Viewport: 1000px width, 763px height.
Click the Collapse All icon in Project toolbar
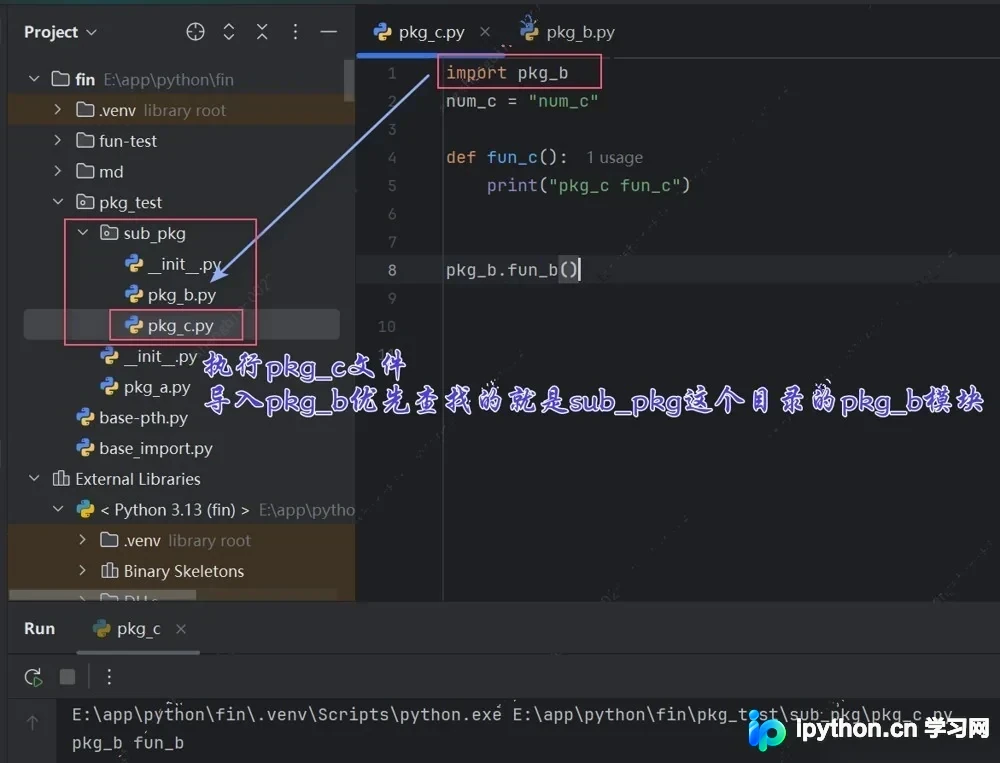262,32
